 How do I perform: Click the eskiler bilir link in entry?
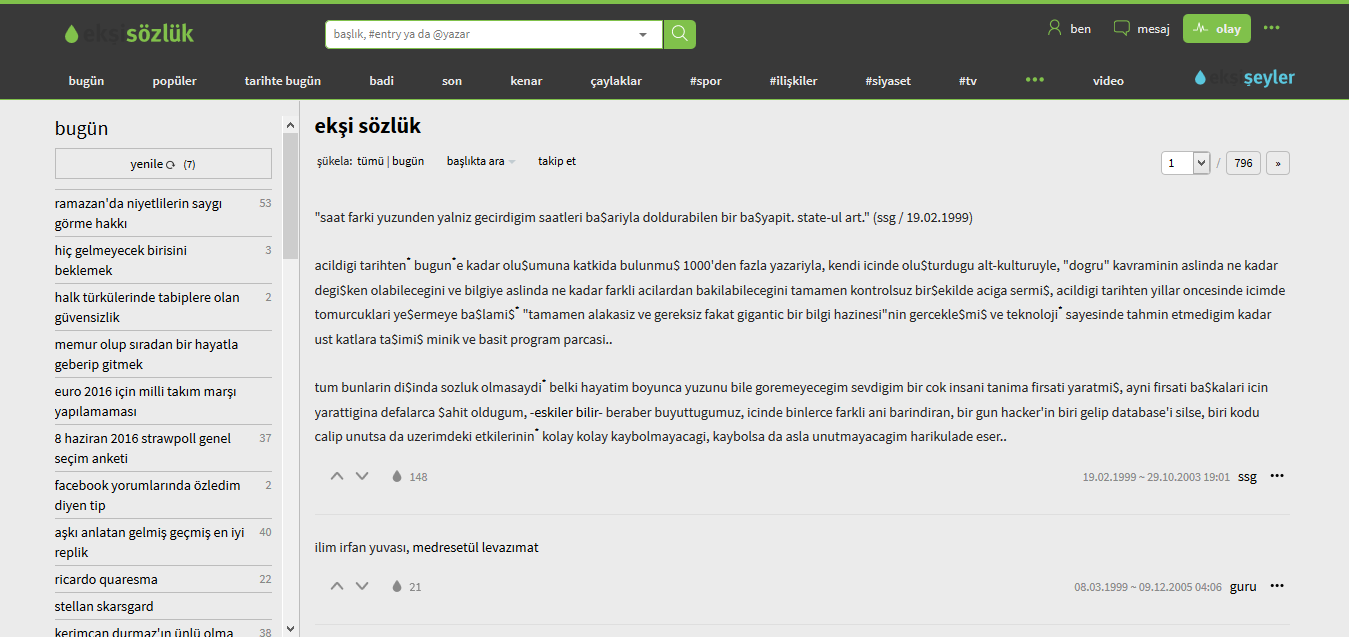pos(567,413)
